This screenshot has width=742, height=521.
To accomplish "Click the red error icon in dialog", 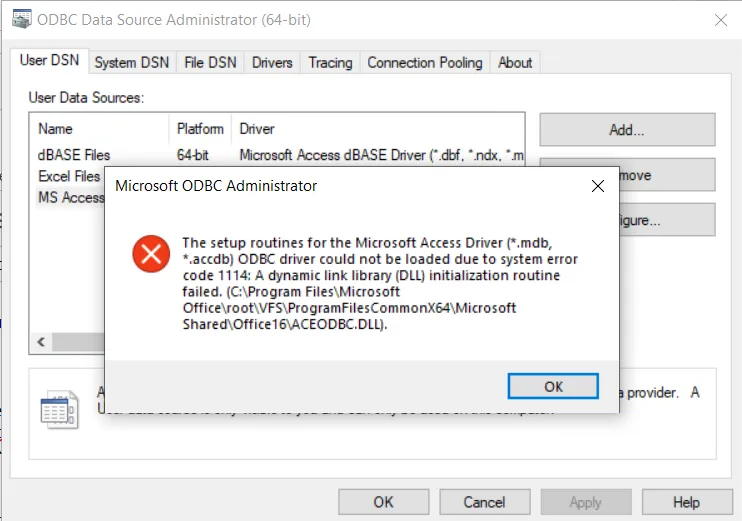I will click(x=151, y=255).
